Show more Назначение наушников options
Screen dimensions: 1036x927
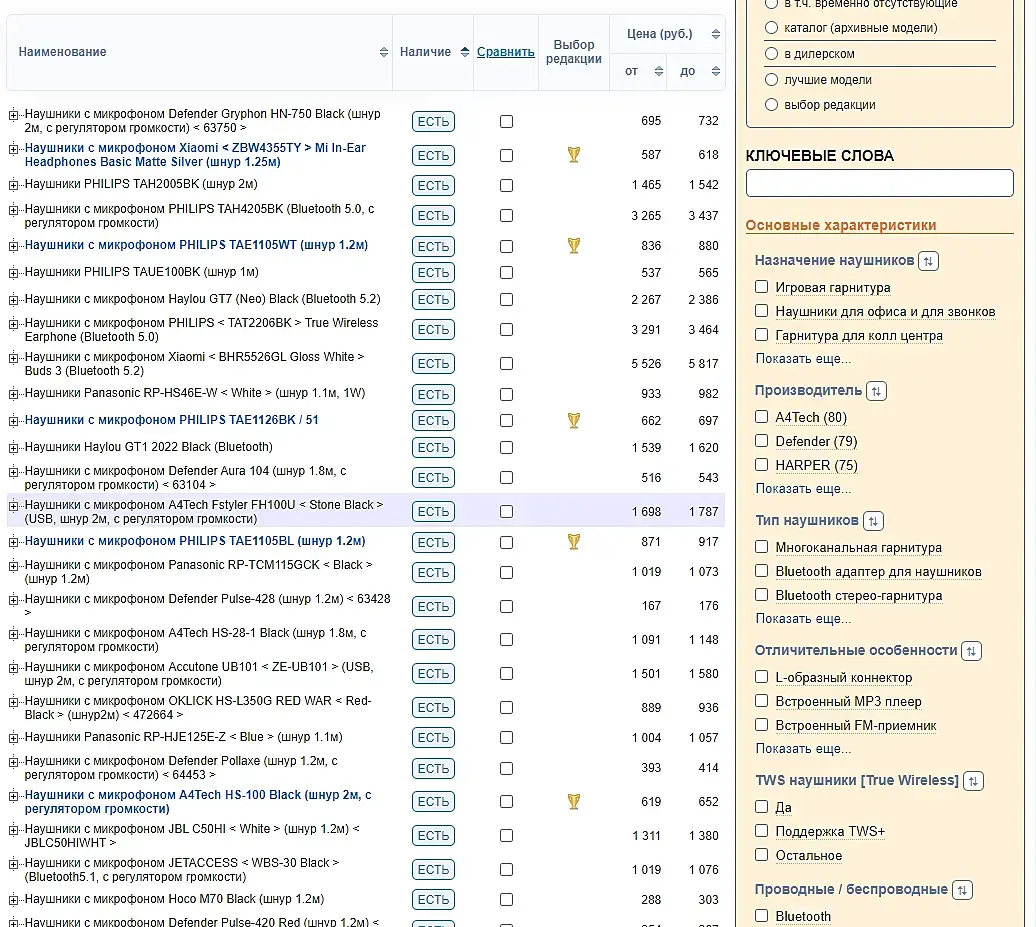pos(803,359)
